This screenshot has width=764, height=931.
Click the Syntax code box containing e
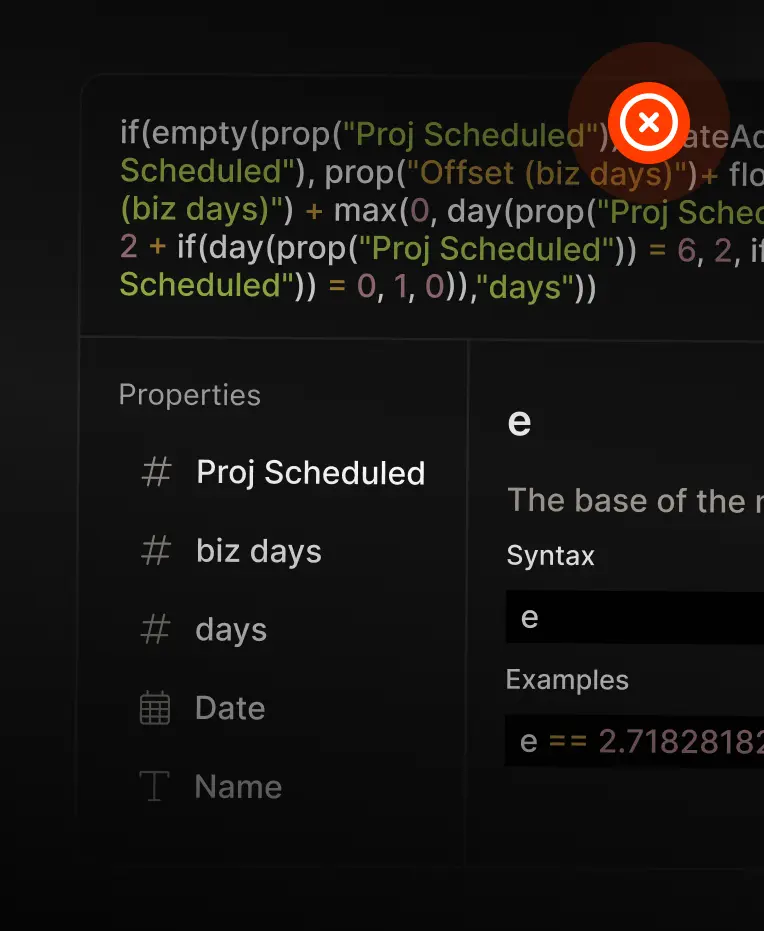click(635, 617)
